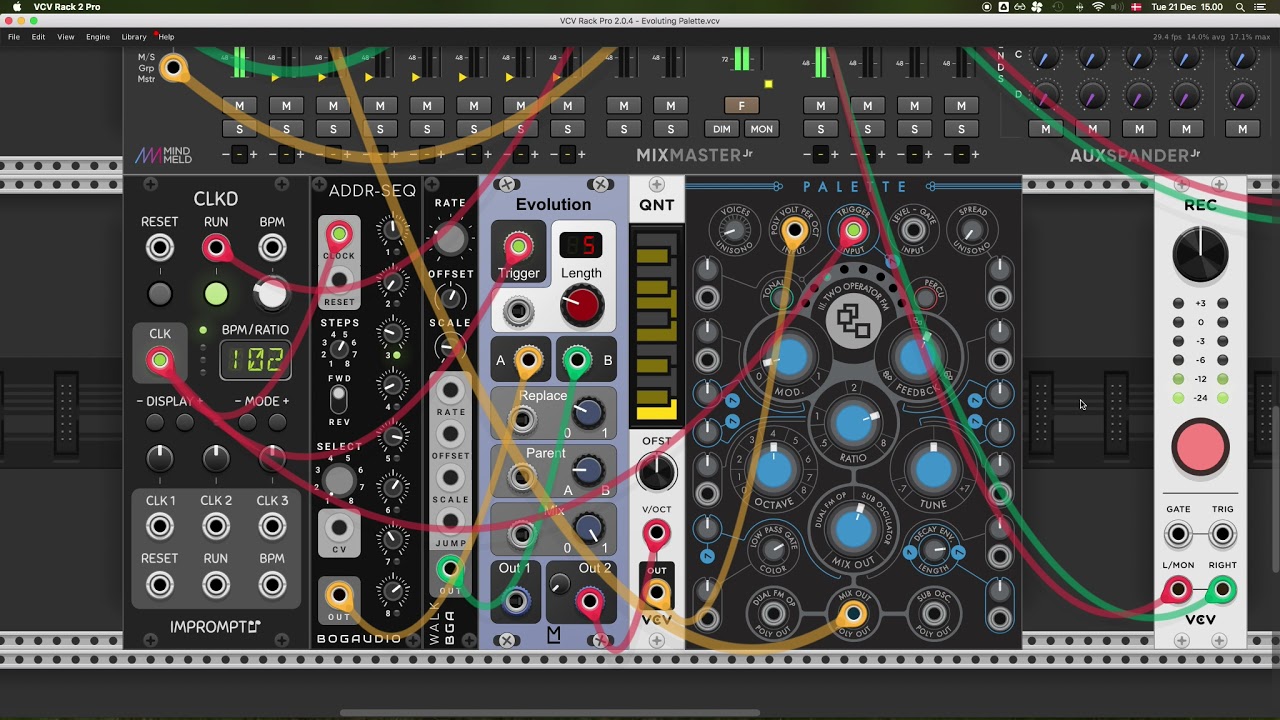Click the Wi-Fi status icon
Screen dimensions: 1280x720
(1098, 7)
